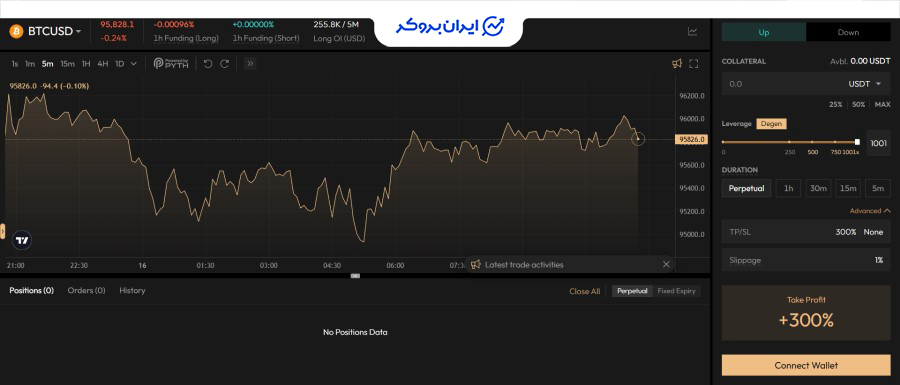900x385 pixels.
Task: Select Perpetual duration
Action: click(x=746, y=188)
